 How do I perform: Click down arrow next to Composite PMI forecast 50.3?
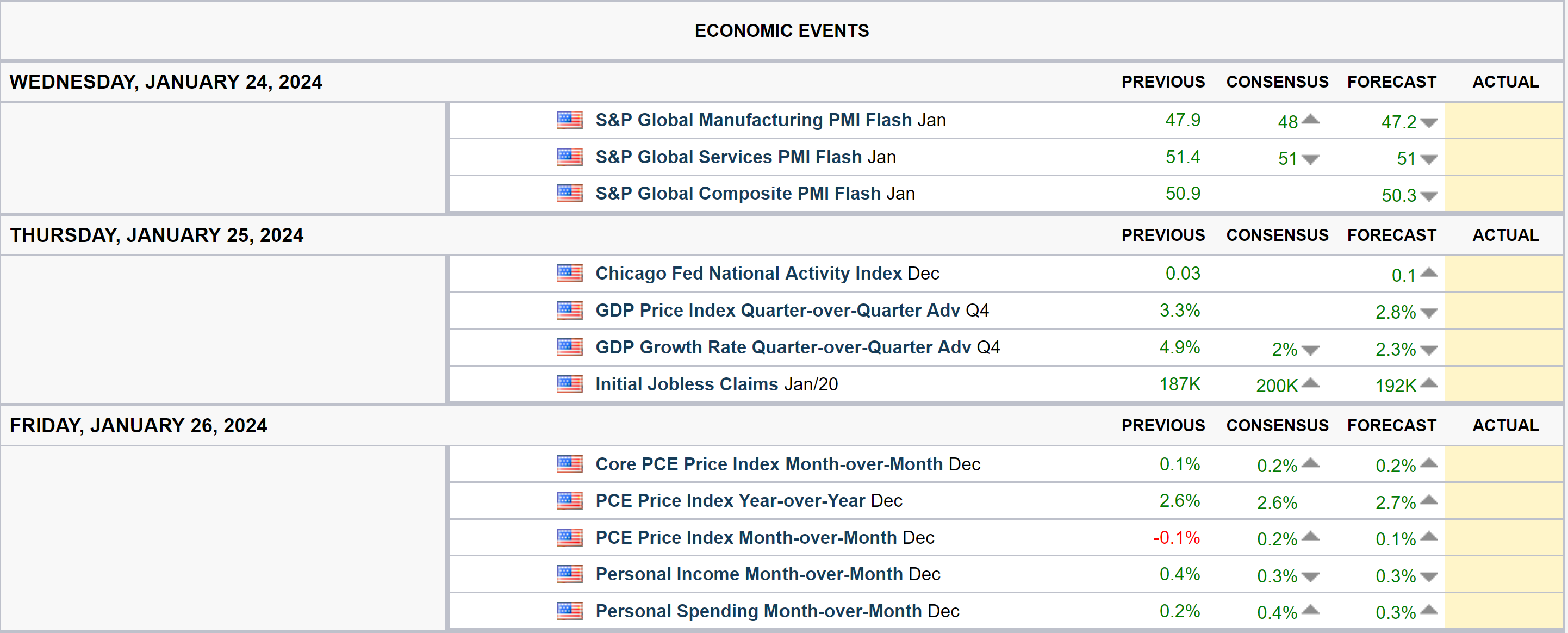click(1428, 197)
